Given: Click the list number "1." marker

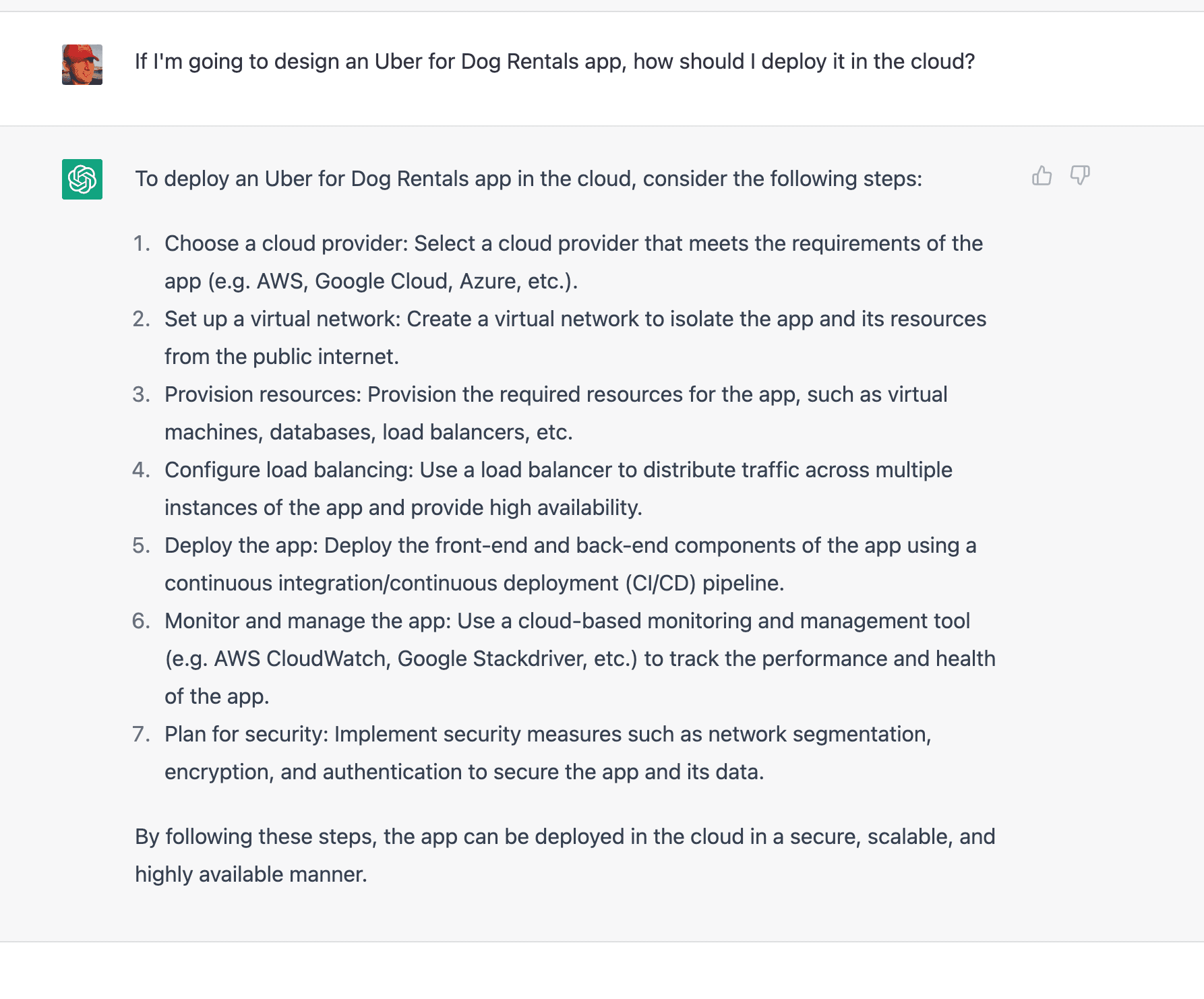Looking at the screenshot, I should (x=142, y=243).
